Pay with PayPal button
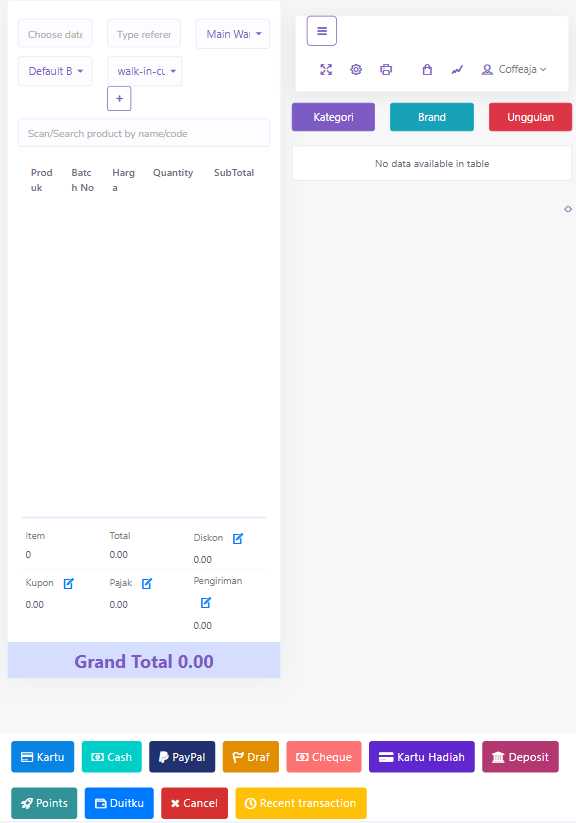The height and width of the screenshot is (823, 576). (182, 757)
